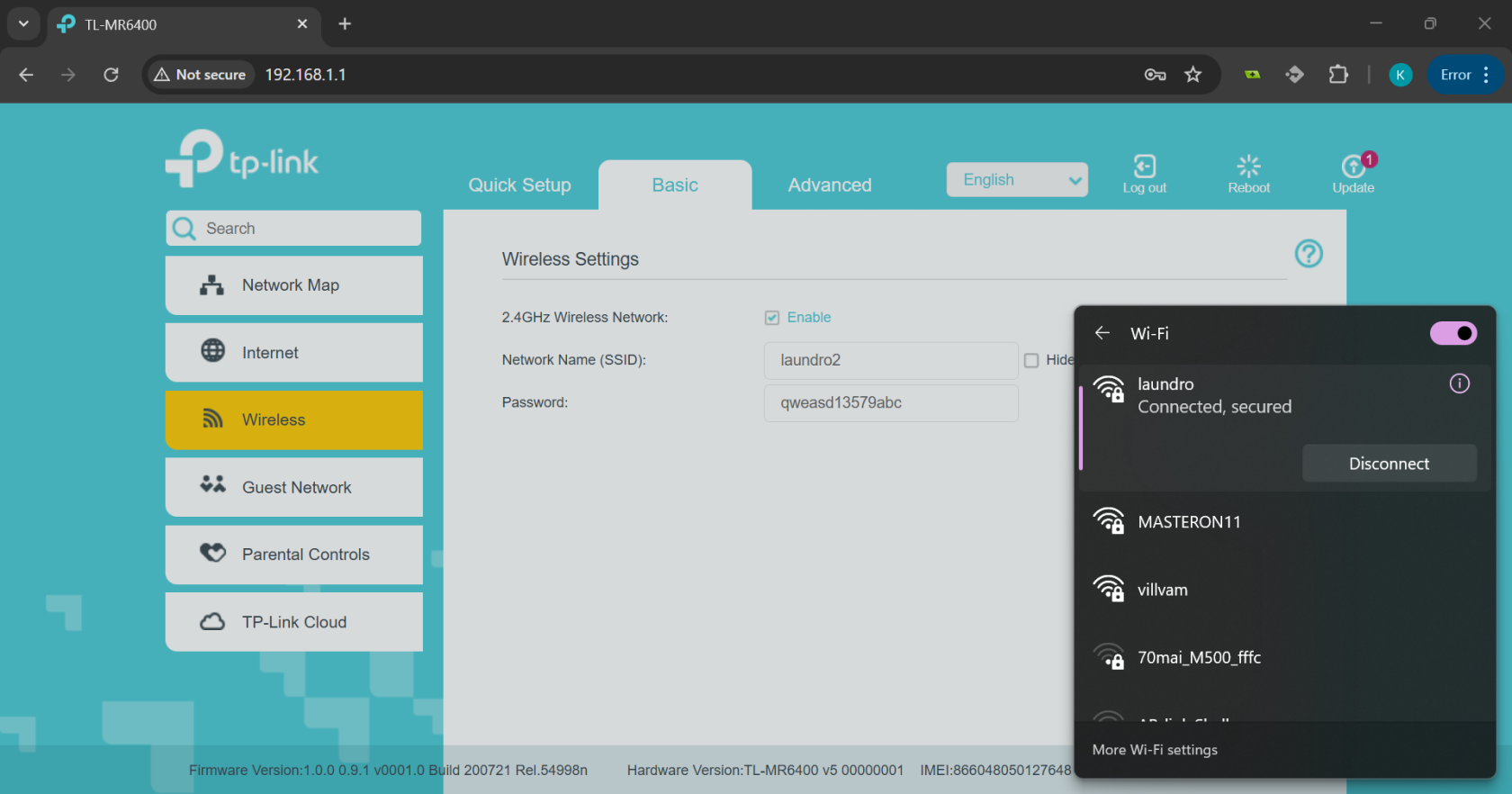This screenshot has height=794, width=1512.
Task: Select the MASTERON11 Wi-Fi network
Action: (x=1285, y=522)
